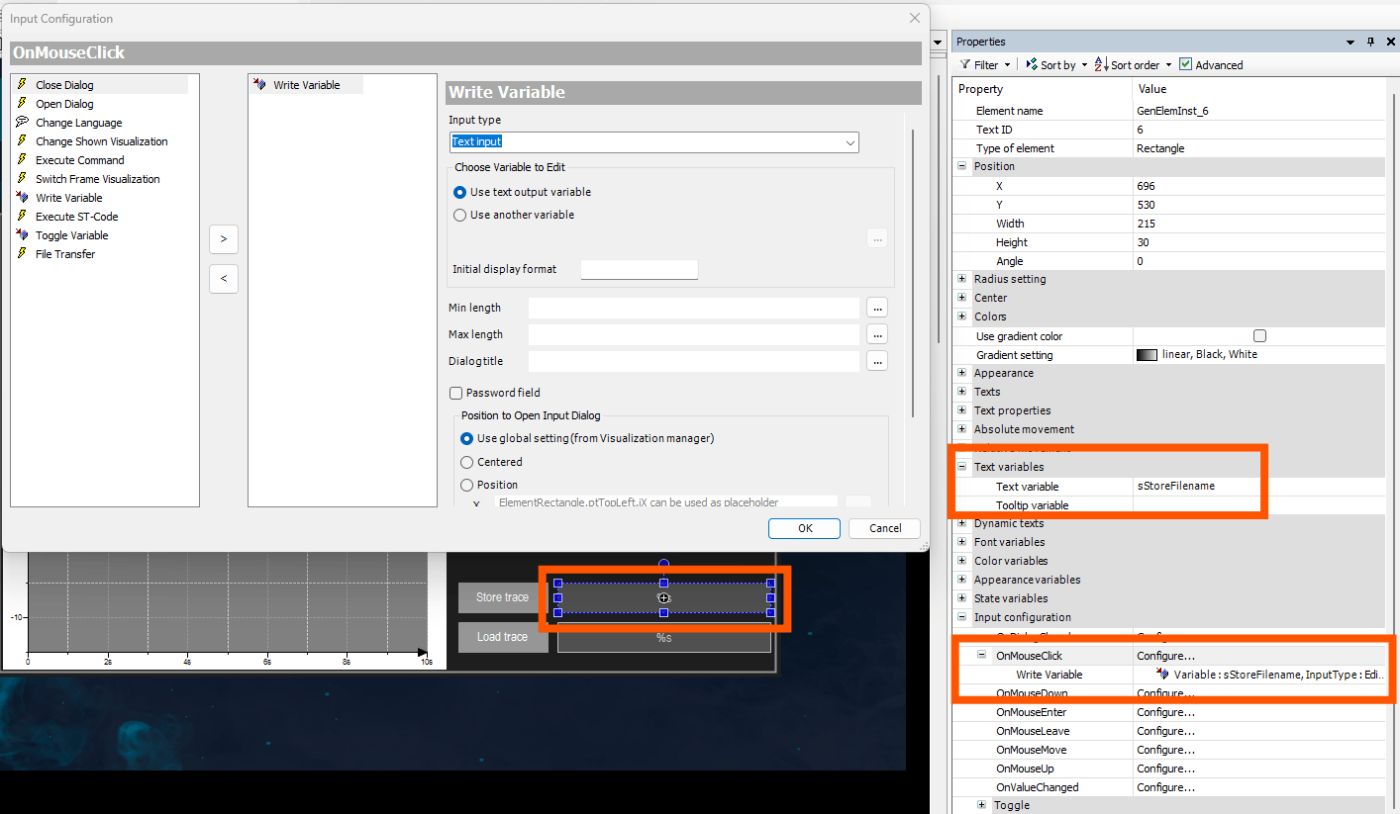
Task: Expand the Appearance property group
Action: (962, 373)
